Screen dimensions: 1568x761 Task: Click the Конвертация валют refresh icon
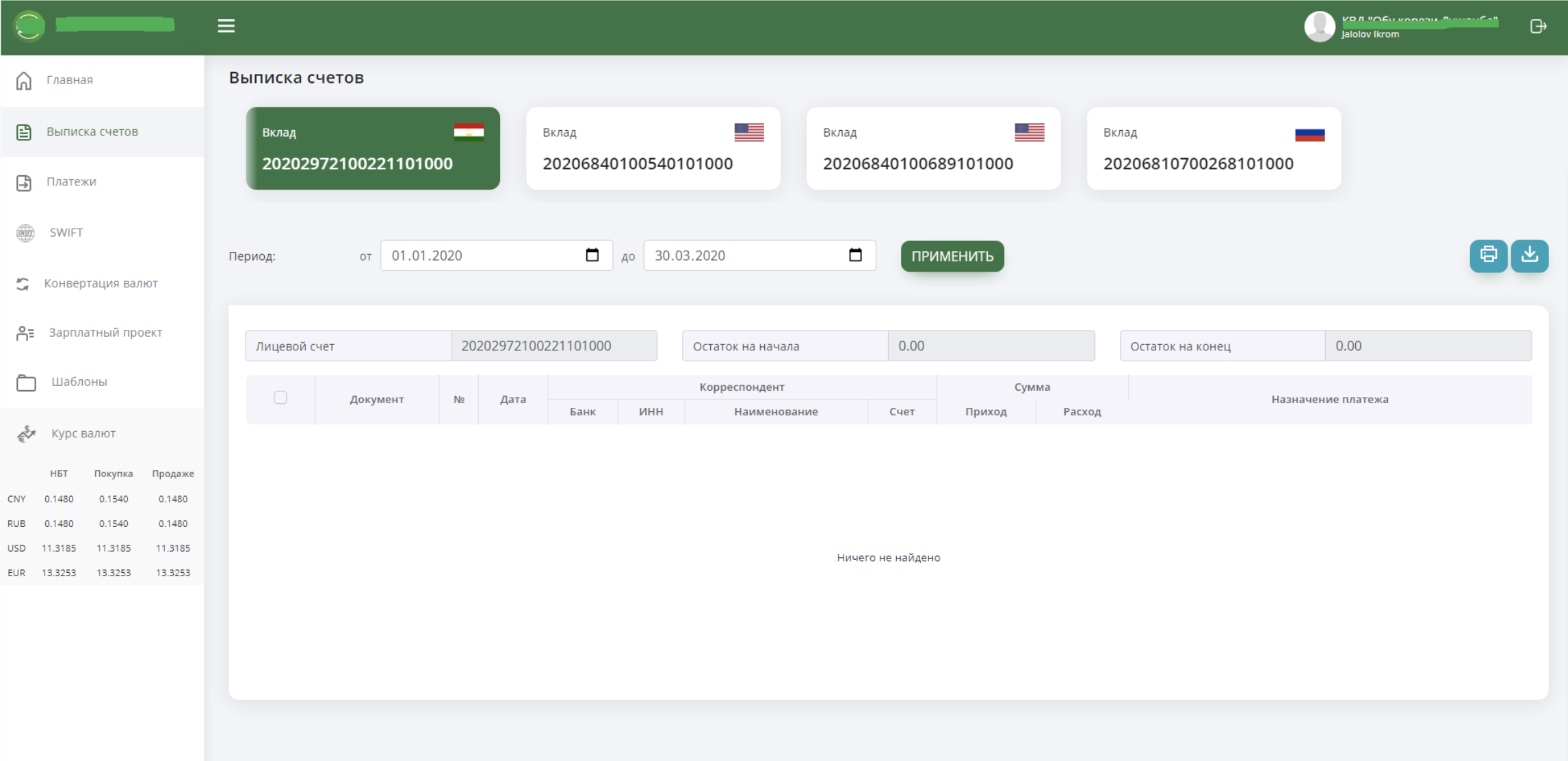(23, 283)
